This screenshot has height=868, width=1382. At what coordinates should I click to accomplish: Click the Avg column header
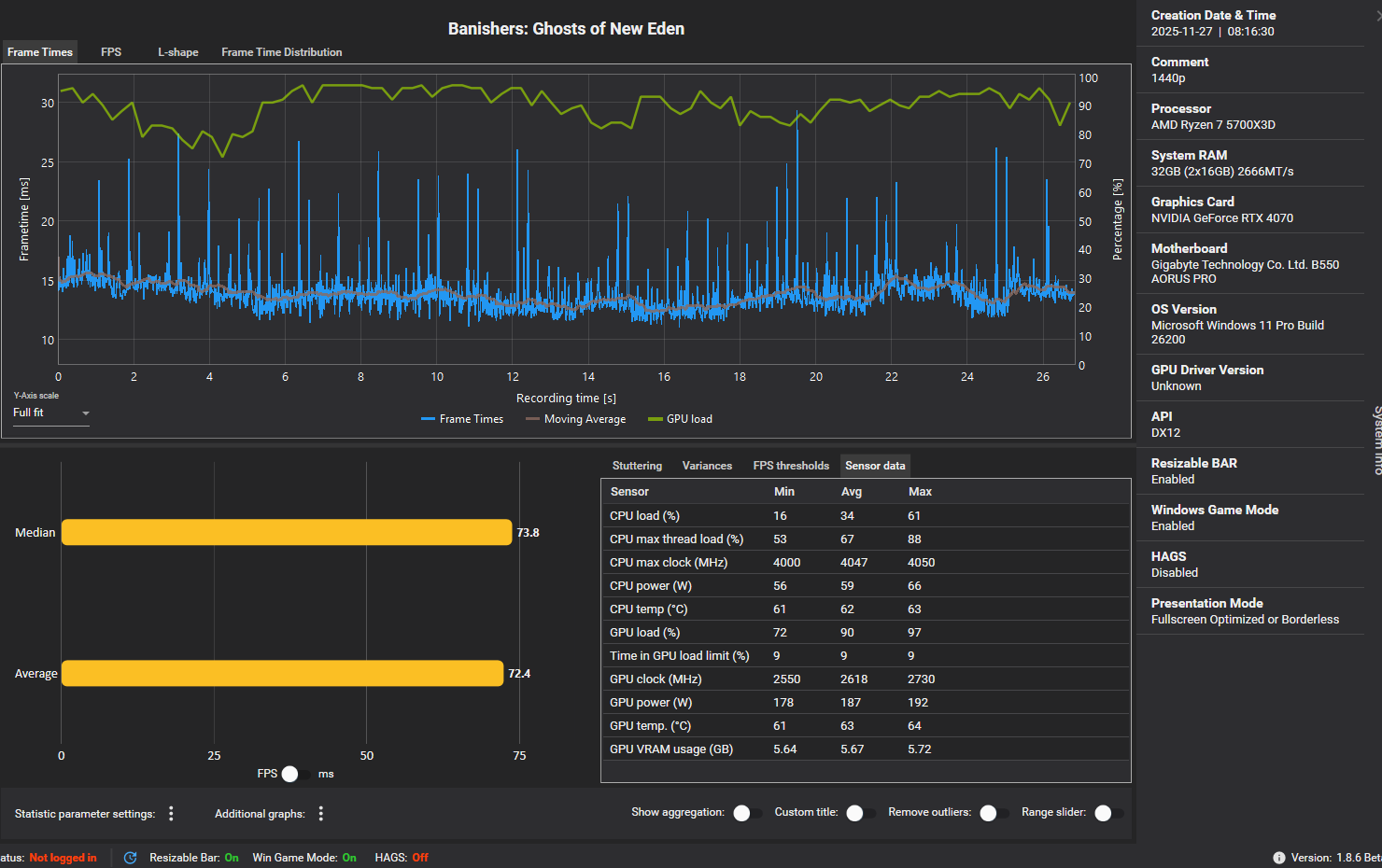tap(852, 492)
